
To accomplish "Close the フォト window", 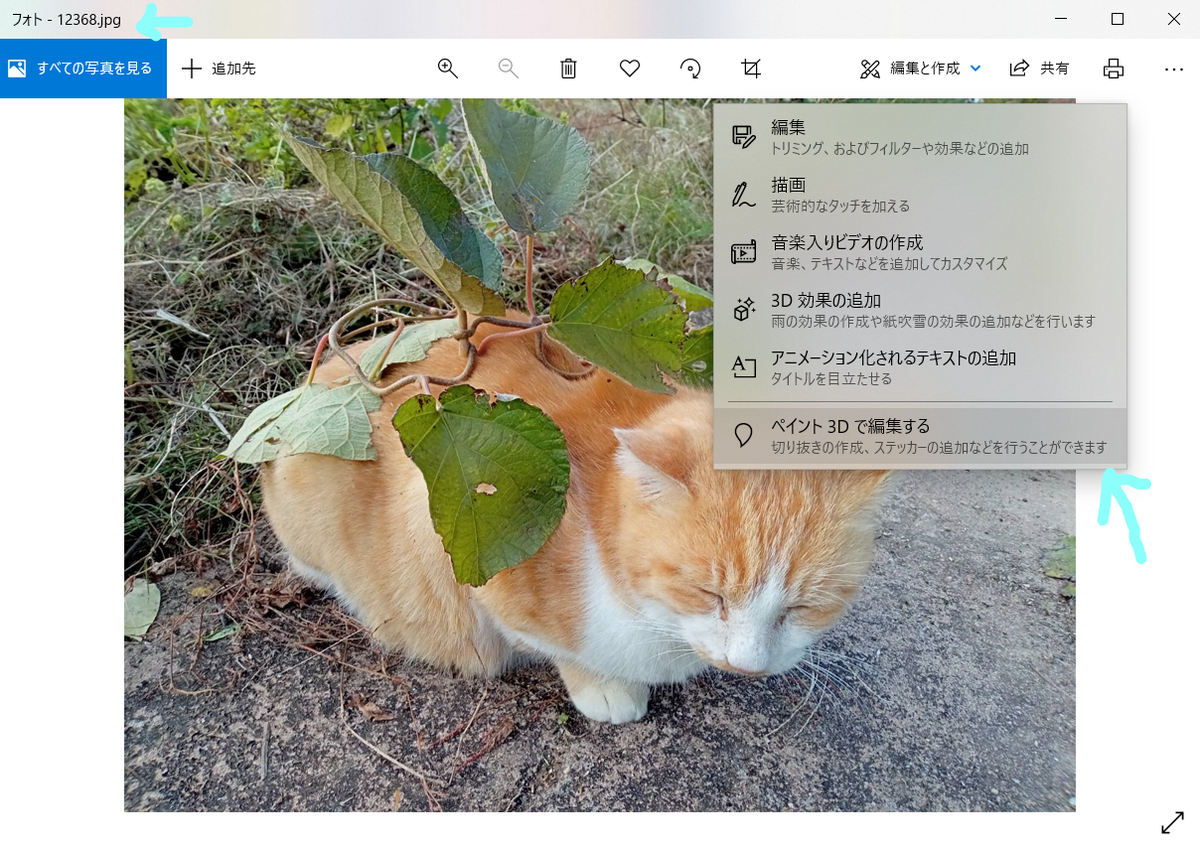I will (x=1173, y=19).
